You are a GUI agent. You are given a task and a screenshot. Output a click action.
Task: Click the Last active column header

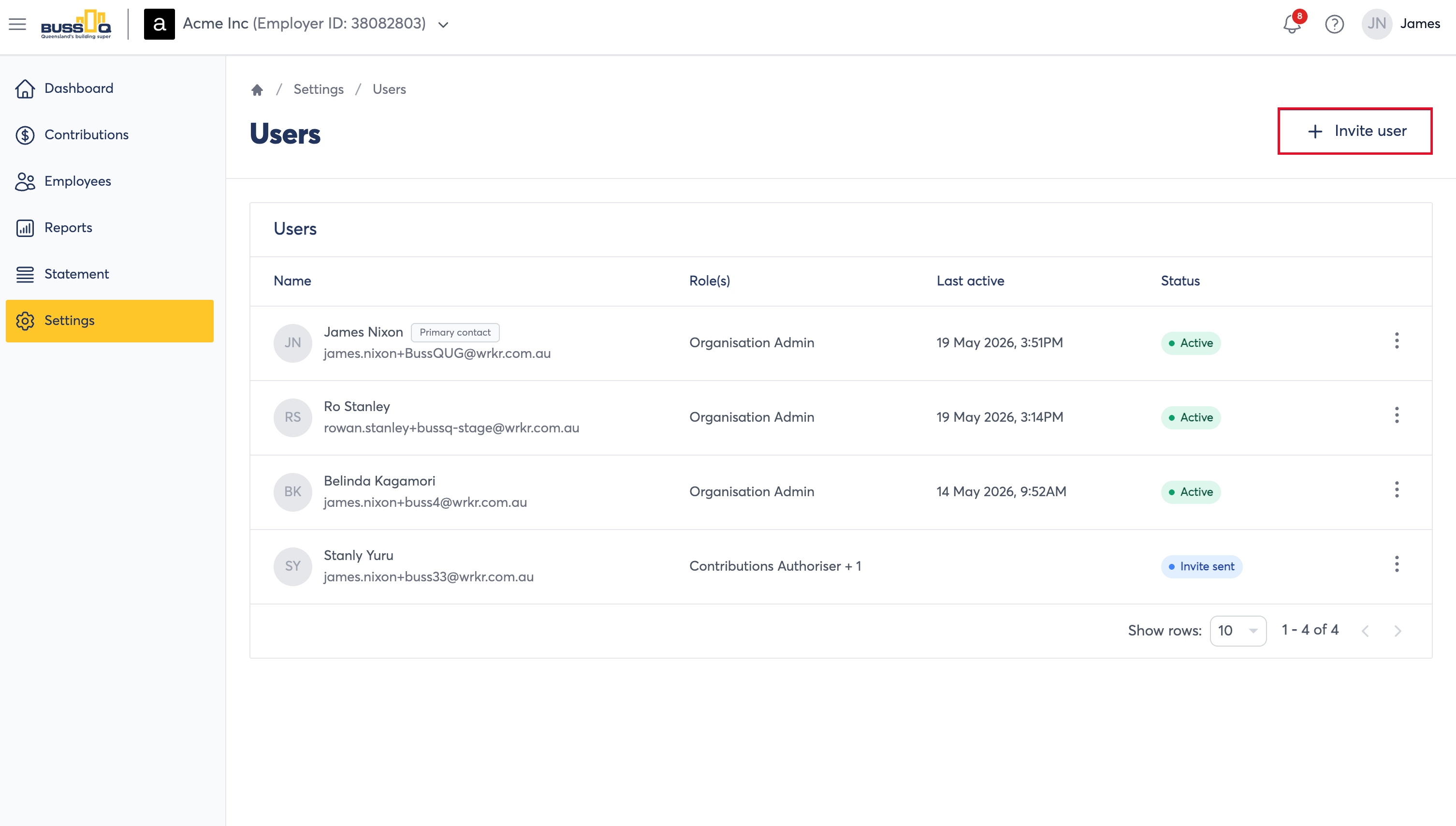(970, 281)
